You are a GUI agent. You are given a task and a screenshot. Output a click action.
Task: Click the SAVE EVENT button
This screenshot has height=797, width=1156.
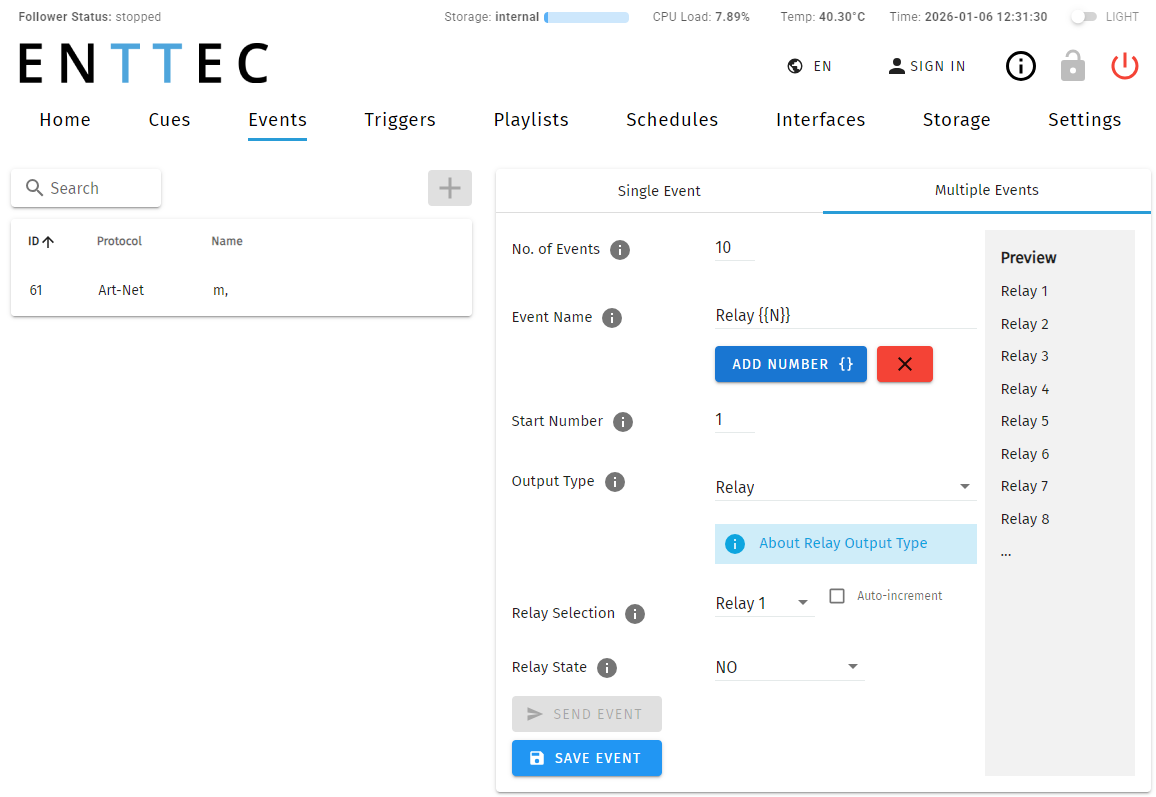point(587,758)
